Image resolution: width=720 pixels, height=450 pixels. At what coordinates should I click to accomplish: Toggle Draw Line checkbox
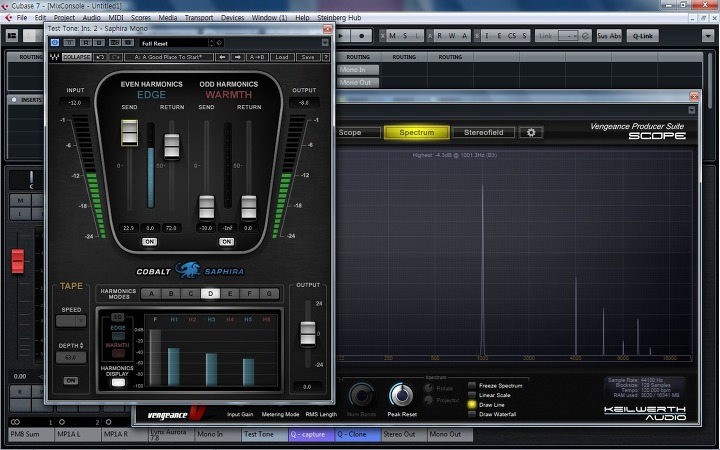(472, 405)
